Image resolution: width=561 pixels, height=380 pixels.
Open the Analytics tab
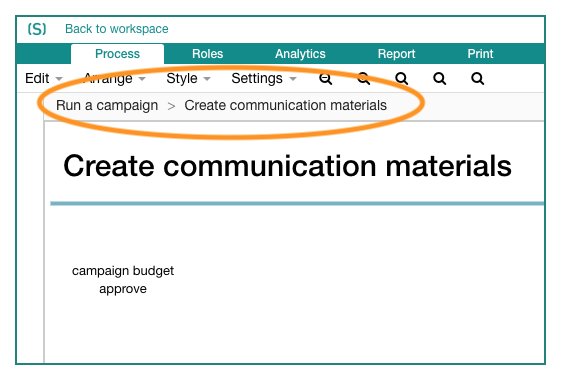tap(300, 54)
